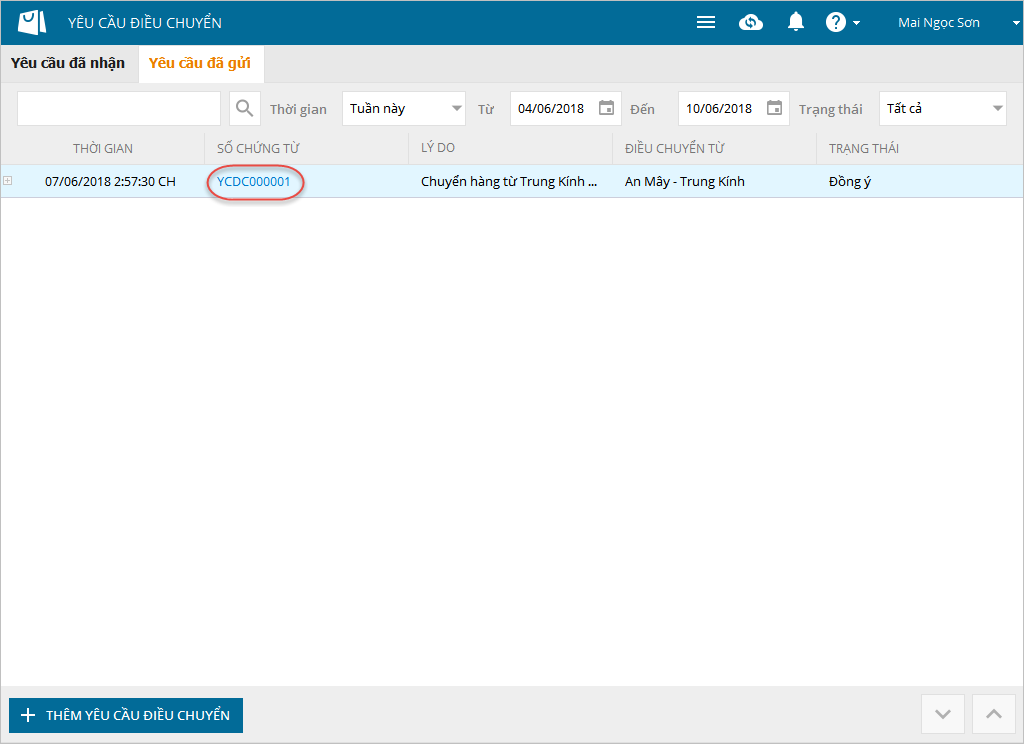This screenshot has height=744, width=1024.
Task: Open the Trạng thái dropdown 'Tất cả'
Action: [942, 108]
